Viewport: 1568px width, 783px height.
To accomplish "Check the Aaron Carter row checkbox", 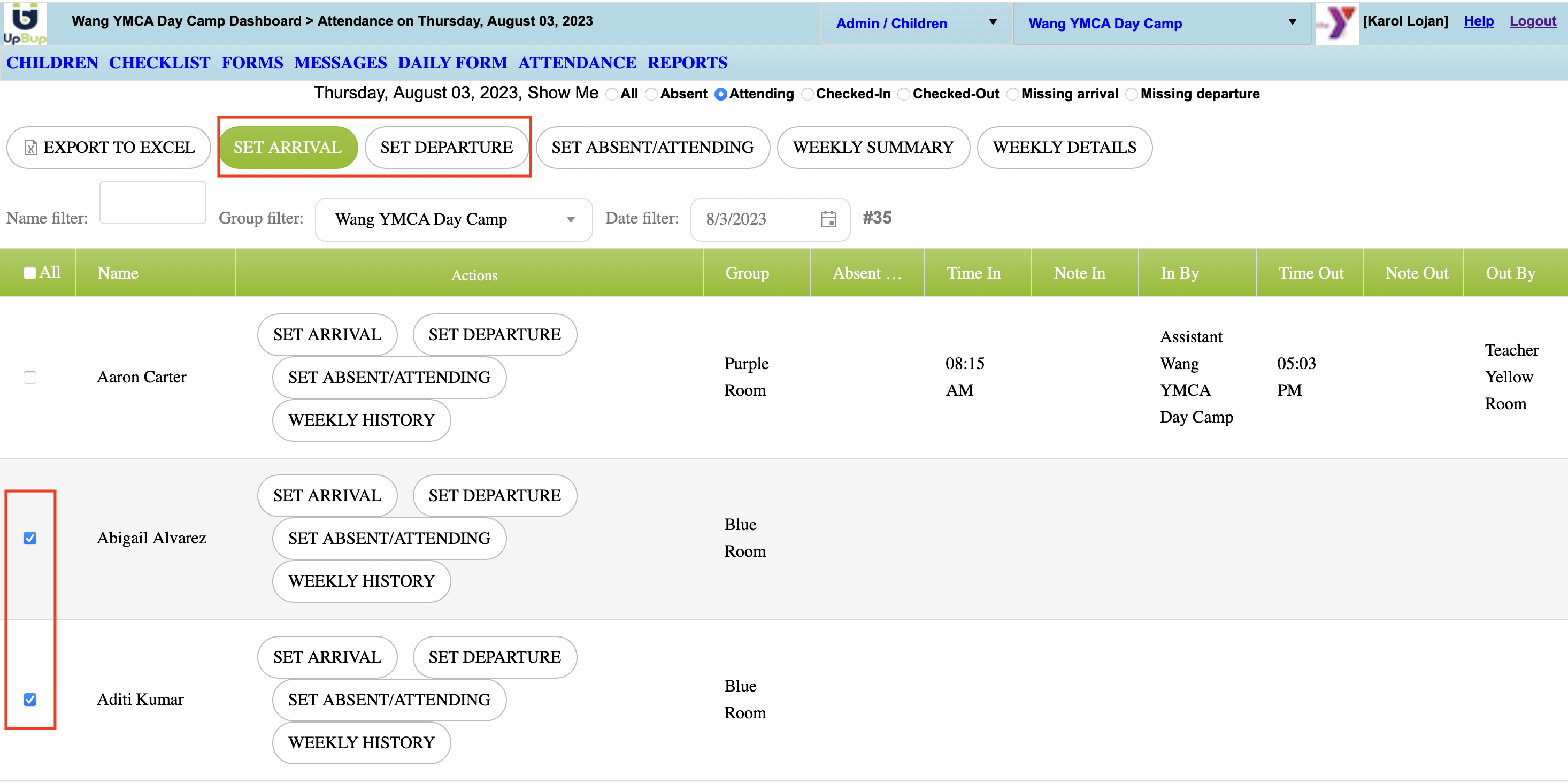I will point(30,378).
